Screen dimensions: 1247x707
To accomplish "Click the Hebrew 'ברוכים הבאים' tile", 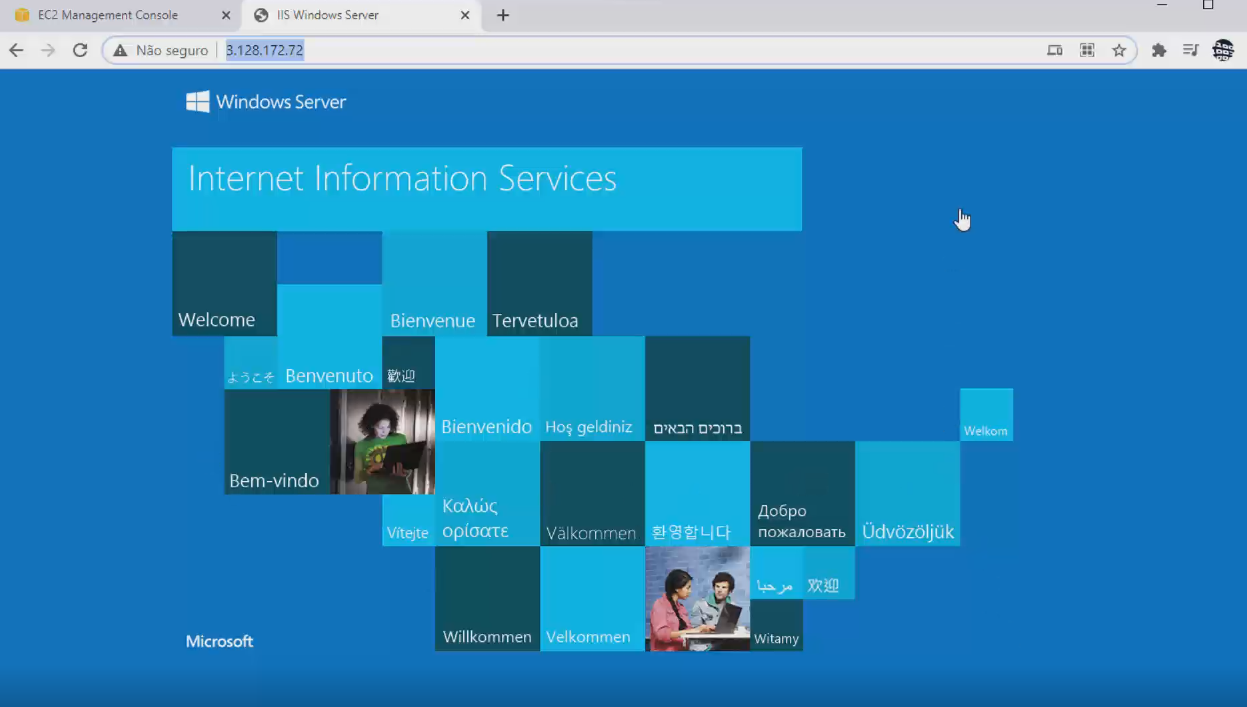I will (x=697, y=389).
